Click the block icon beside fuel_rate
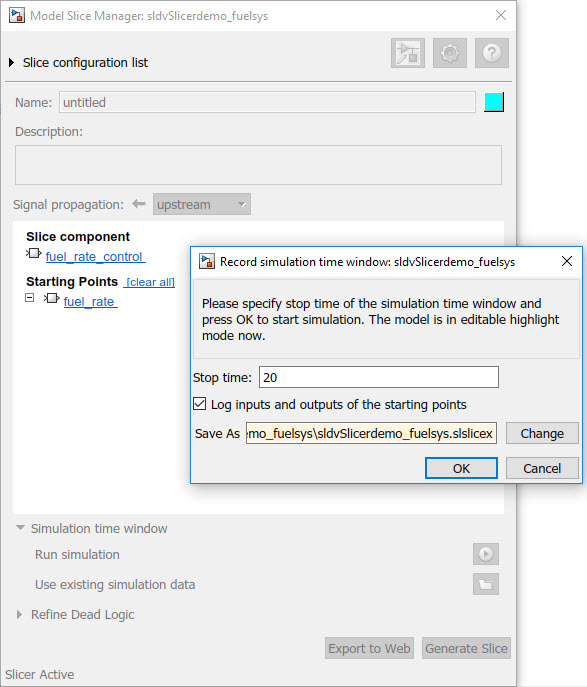 [x=52, y=298]
